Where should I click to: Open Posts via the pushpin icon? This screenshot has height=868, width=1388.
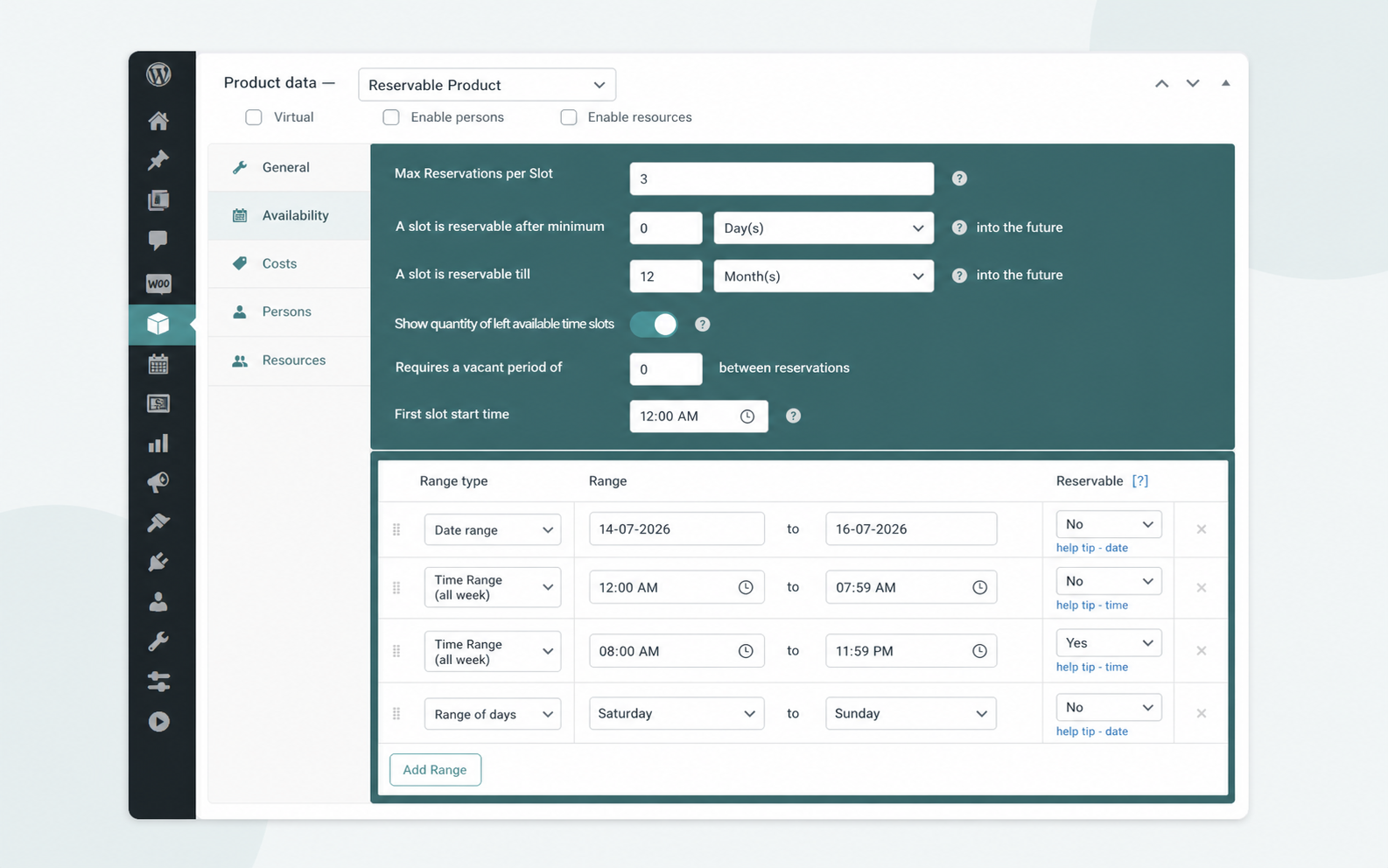[158, 160]
